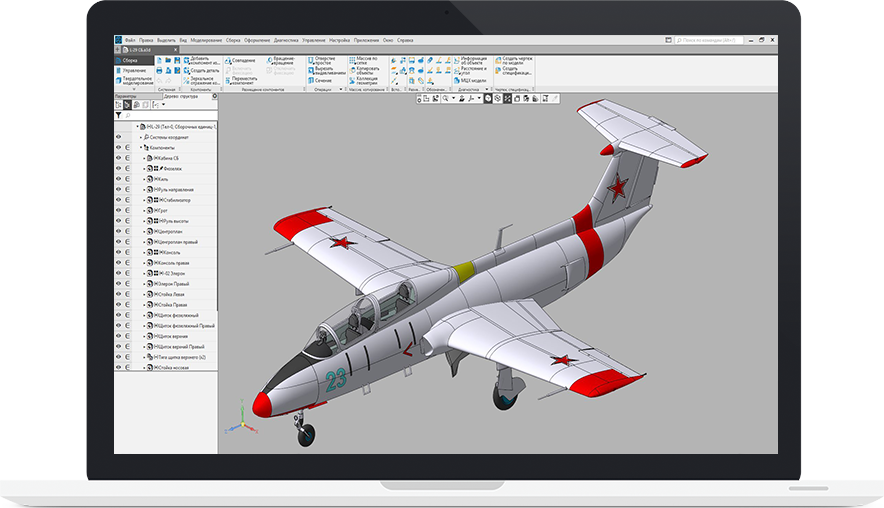Open the Диагностика menu
Image resolution: width=884 pixels, height=508 pixels.
pos(286,41)
